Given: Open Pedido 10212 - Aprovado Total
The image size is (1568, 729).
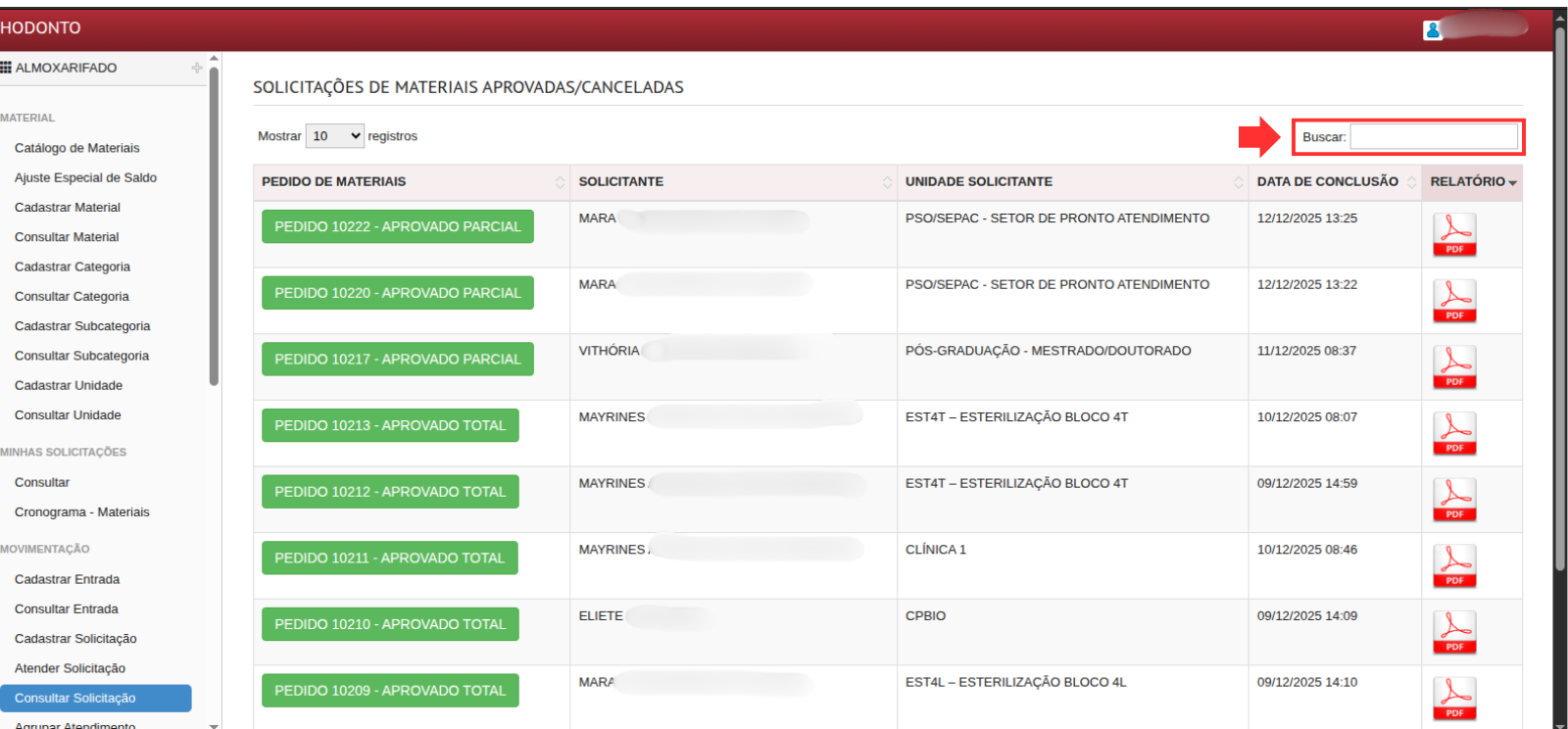Looking at the screenshot, I should click(390, 492).
